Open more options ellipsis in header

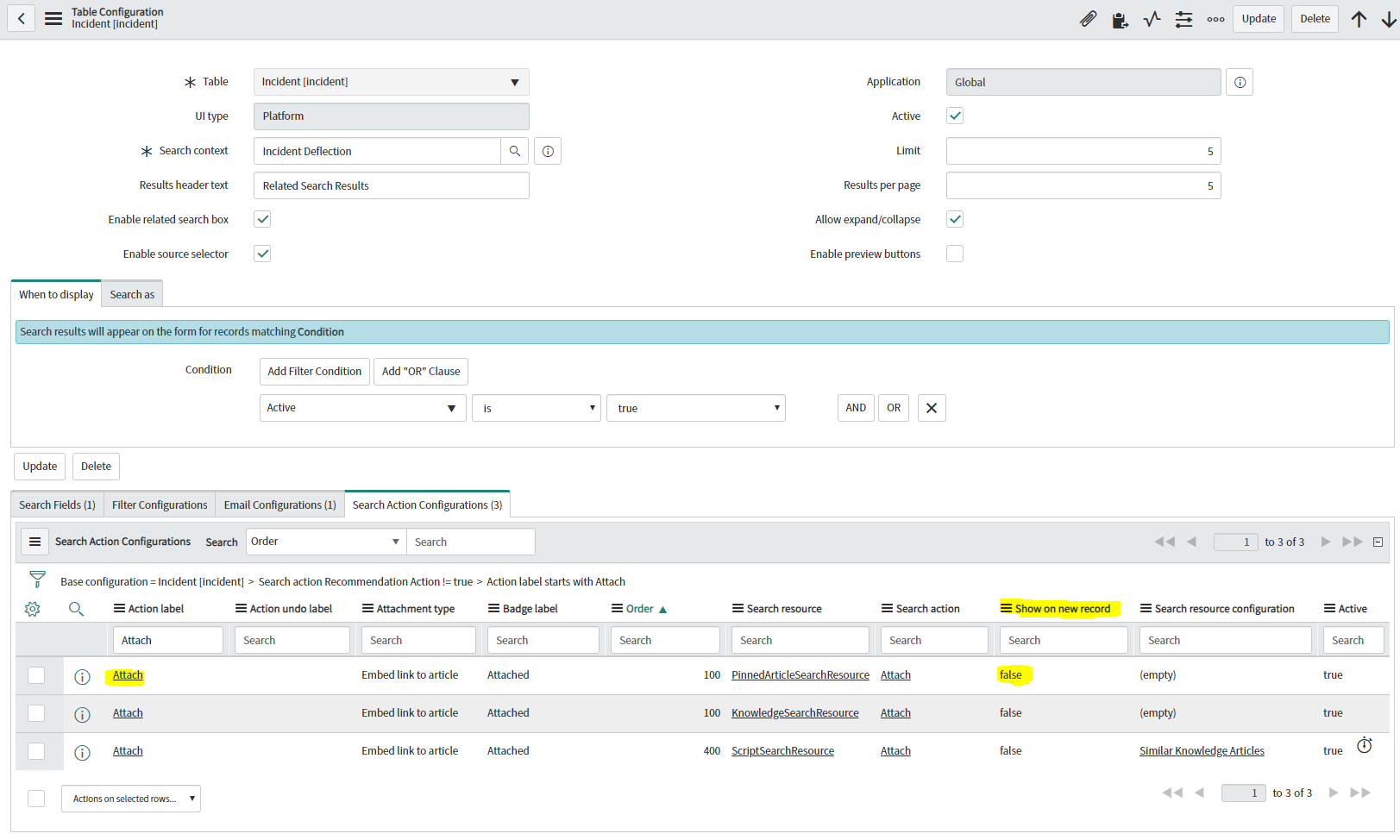tap(1215, 19)
